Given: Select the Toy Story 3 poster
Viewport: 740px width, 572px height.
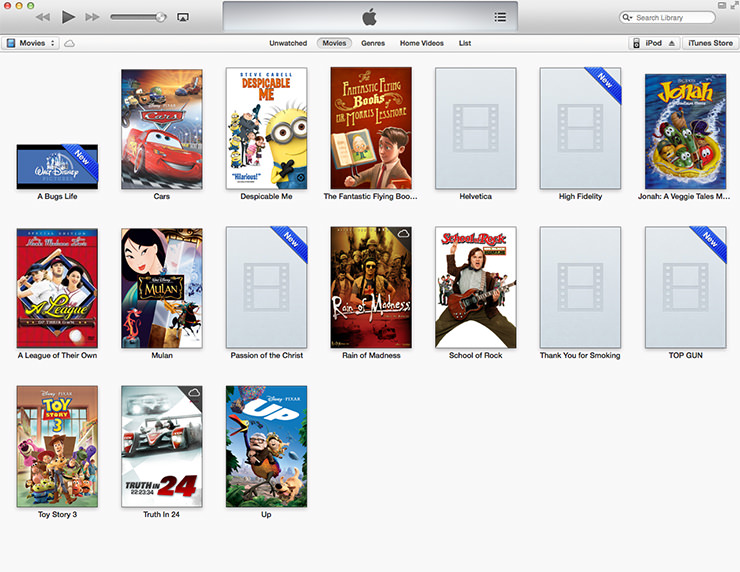Looking at the screenshot, I should (57, 446).
